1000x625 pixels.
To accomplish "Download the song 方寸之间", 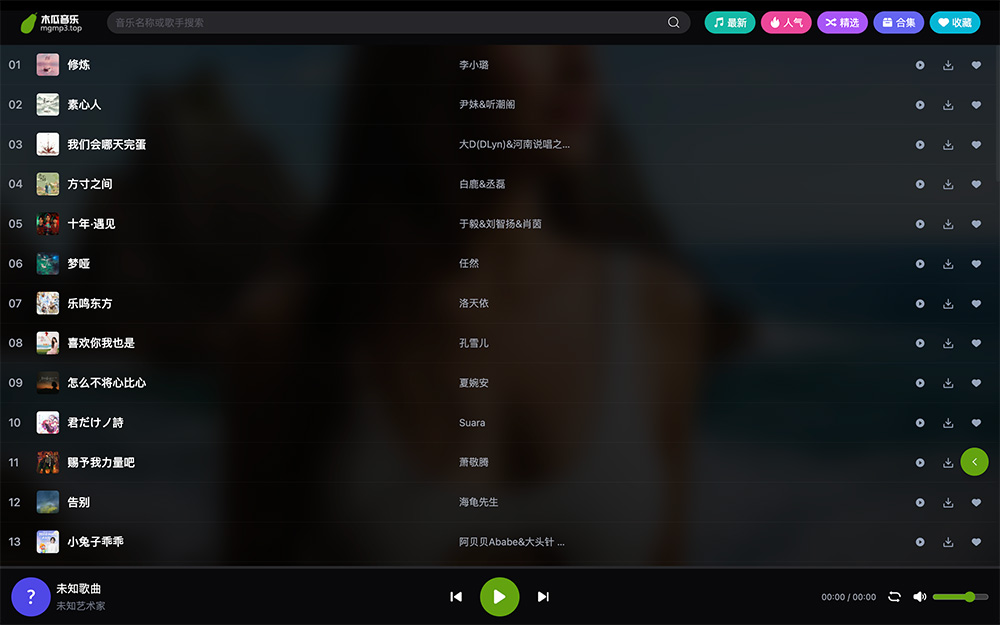I will 948,184.
